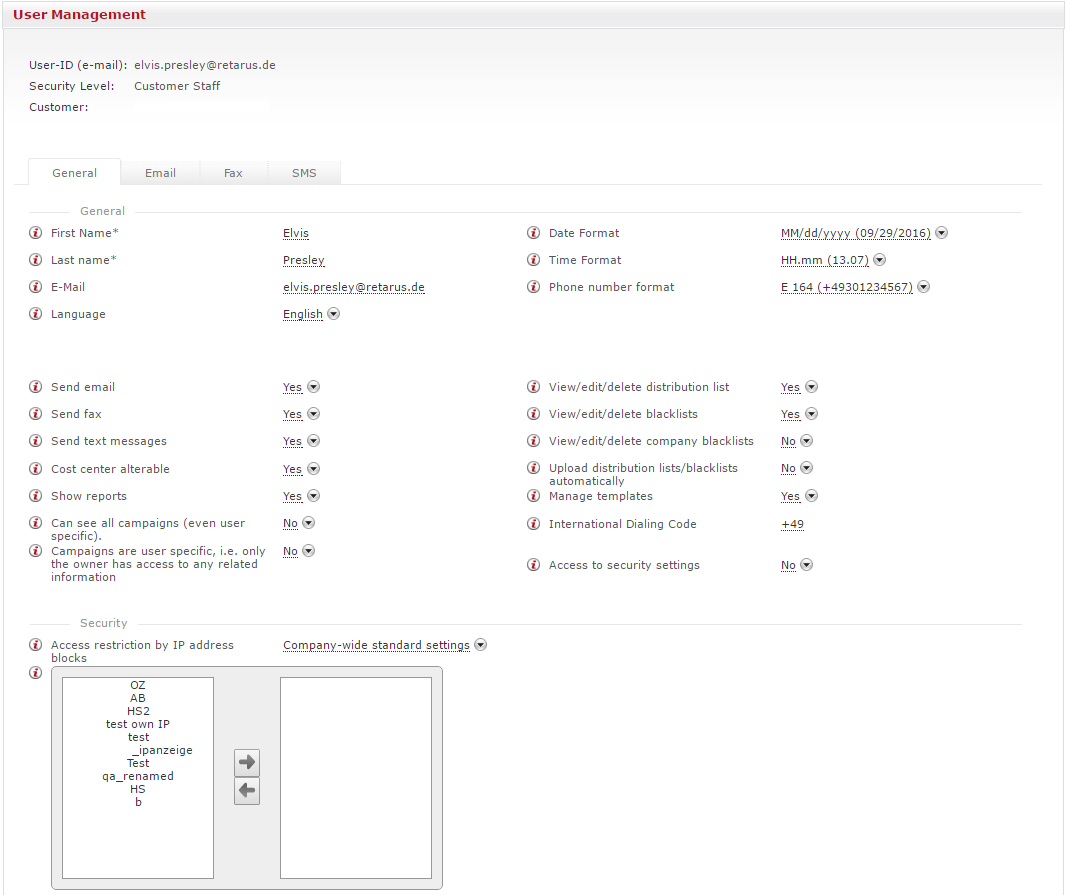Click info icon for Manage templates

534,496
